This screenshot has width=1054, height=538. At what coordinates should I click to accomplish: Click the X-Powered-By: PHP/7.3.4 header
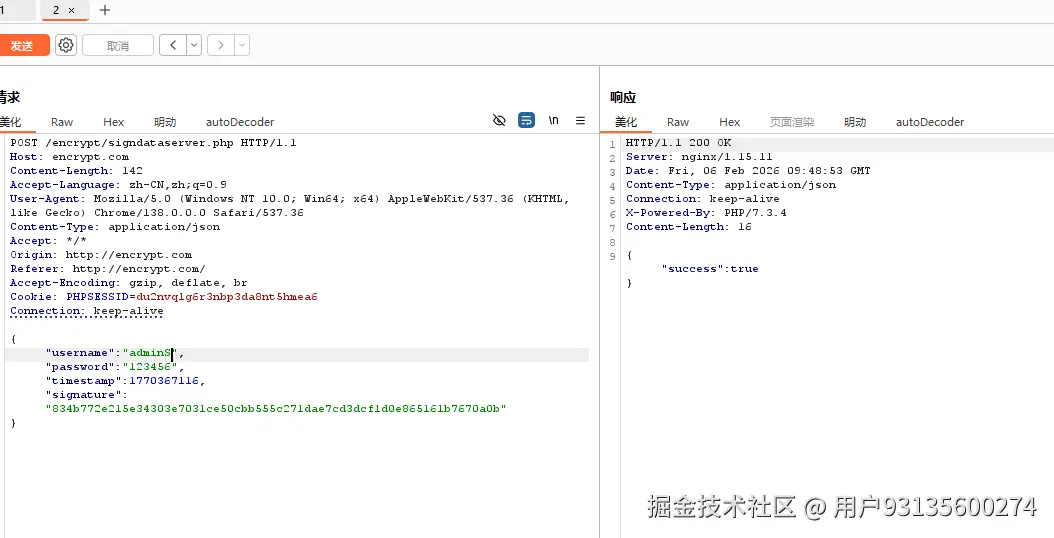(706, 213)
